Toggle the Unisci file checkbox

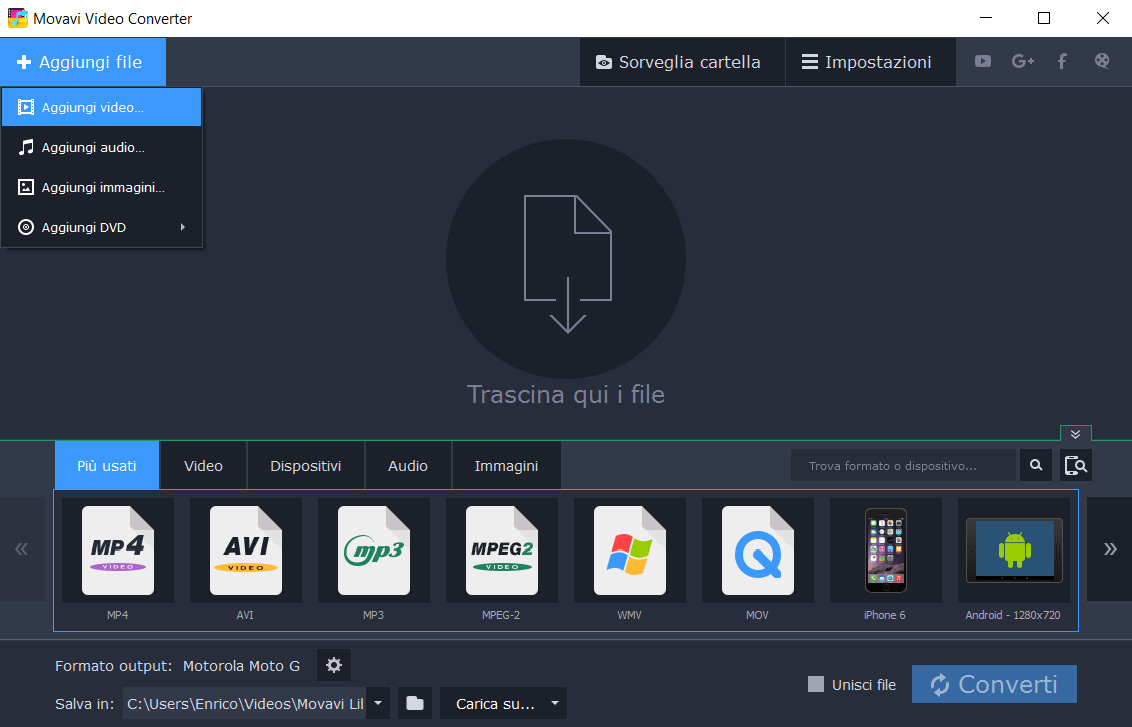(x=816, y=684)
